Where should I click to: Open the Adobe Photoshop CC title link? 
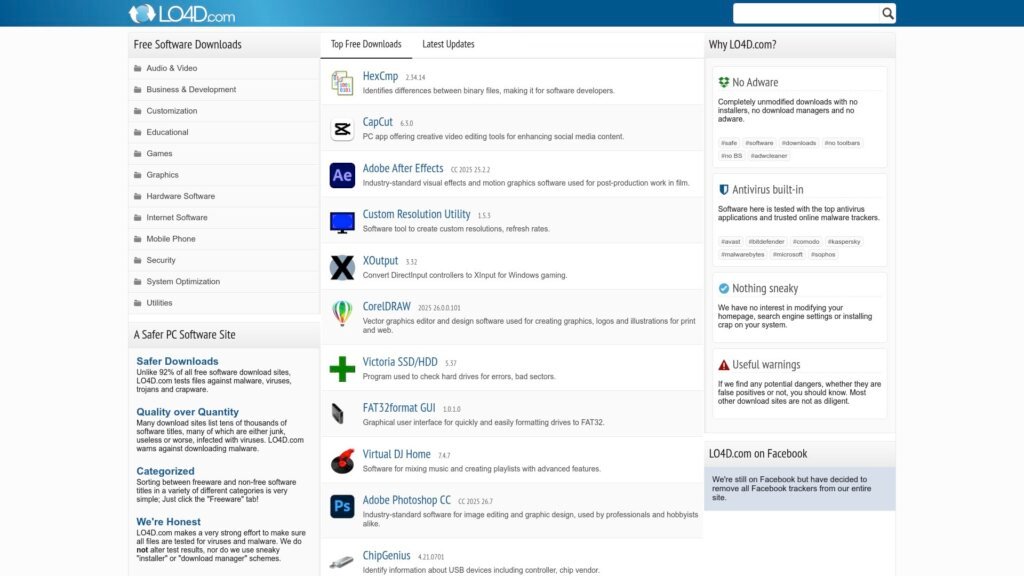click(407, 500)
